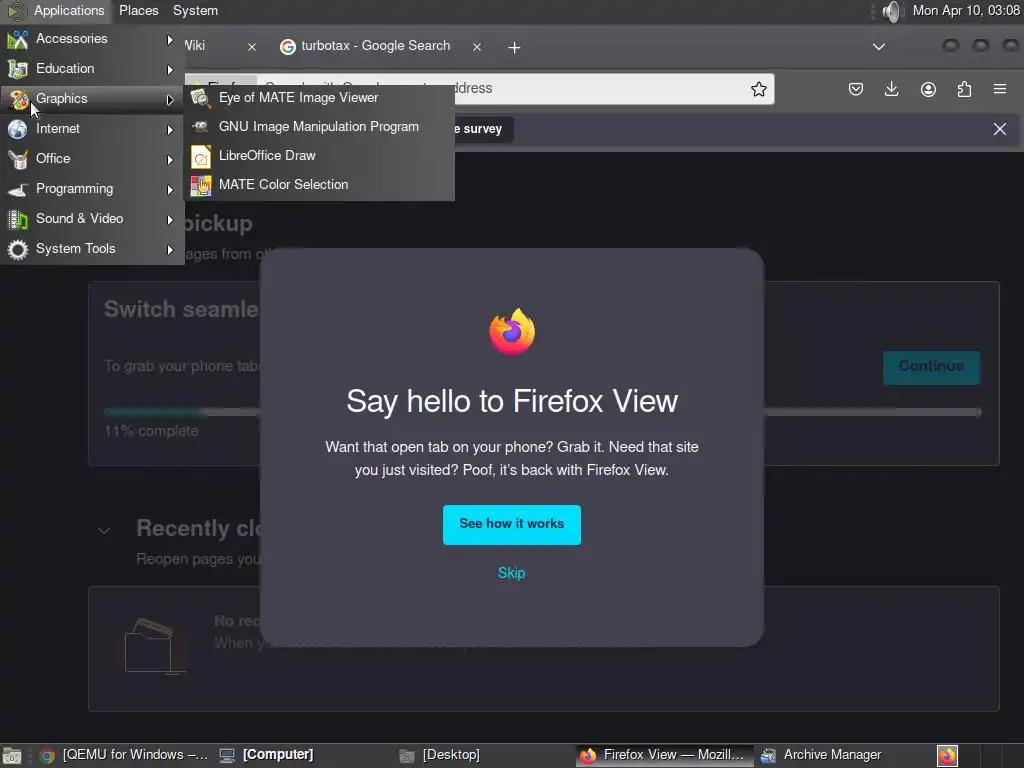Click the Graphics category palette icon
Viewport: 1024px width, 768px height.
(18, 99)
